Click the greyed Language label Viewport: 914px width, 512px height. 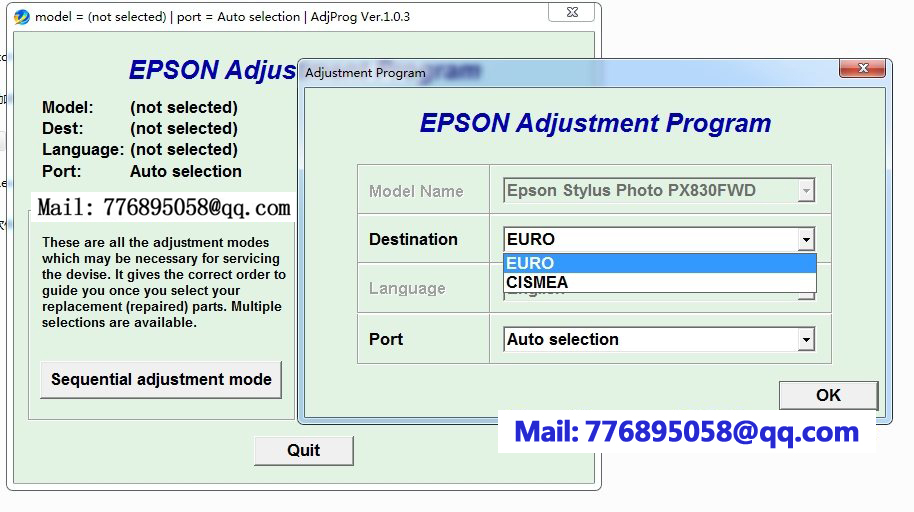pyautogui.click(x=407, y=288)
